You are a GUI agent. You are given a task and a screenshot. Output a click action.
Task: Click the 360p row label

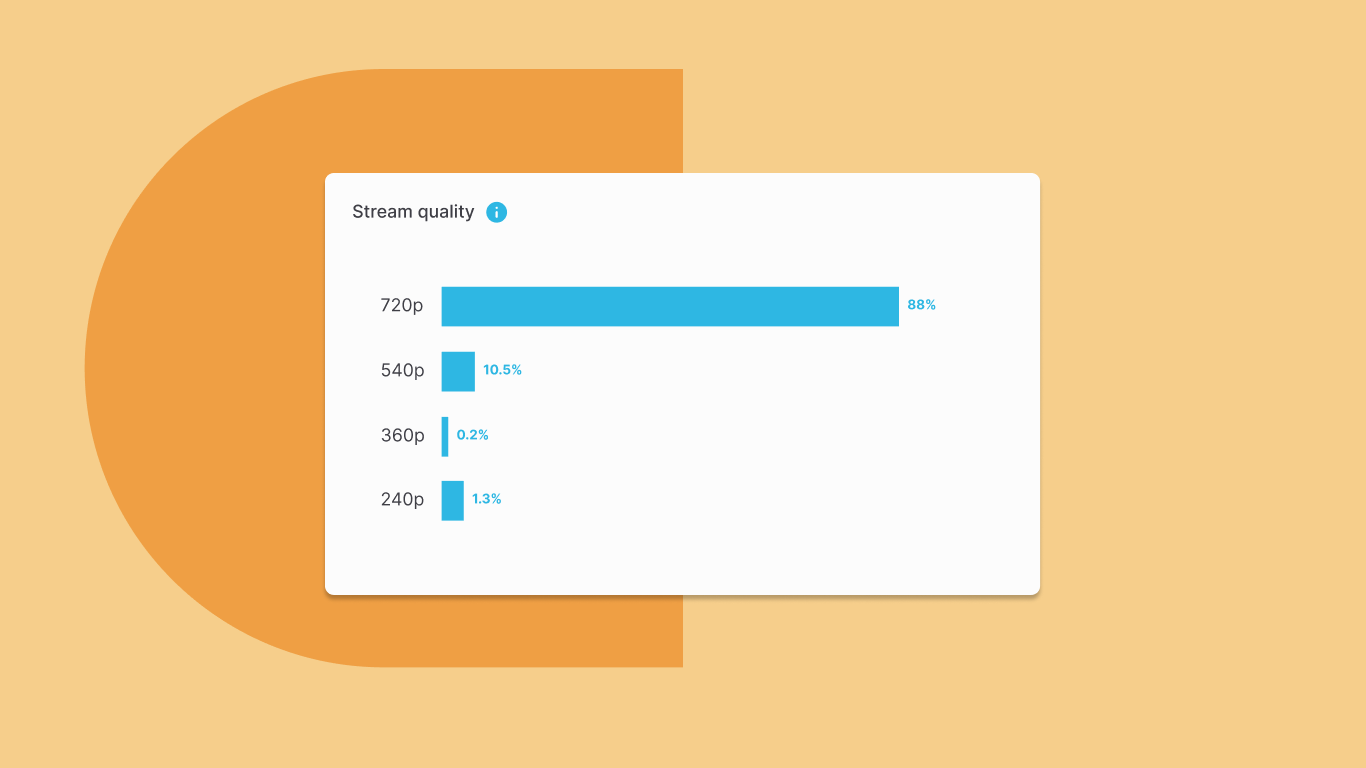click(402, 436)
